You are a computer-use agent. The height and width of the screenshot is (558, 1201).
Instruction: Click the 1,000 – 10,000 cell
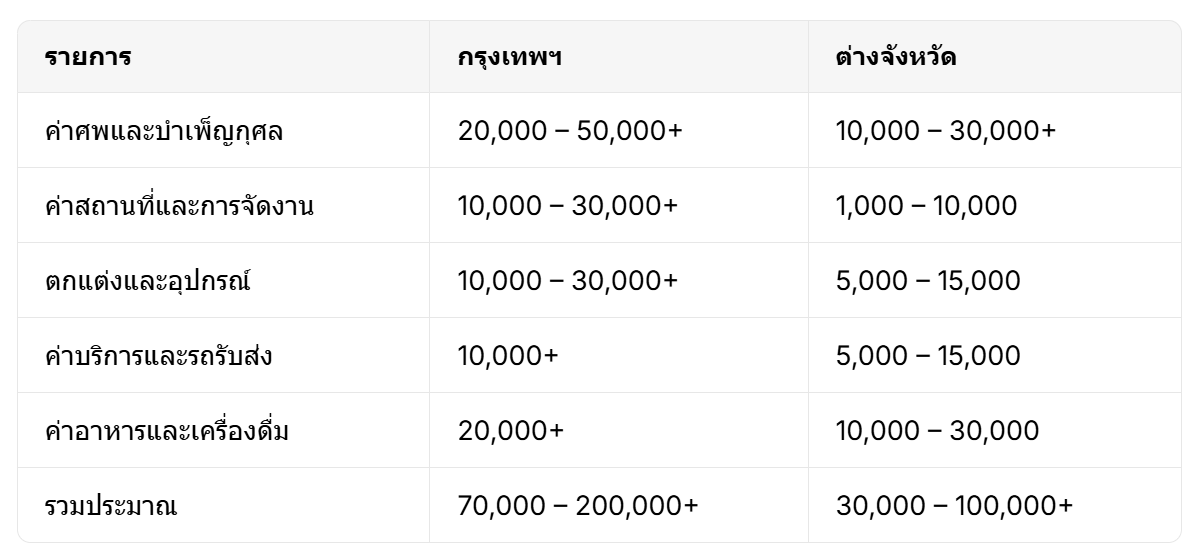(x=926, y=206)
